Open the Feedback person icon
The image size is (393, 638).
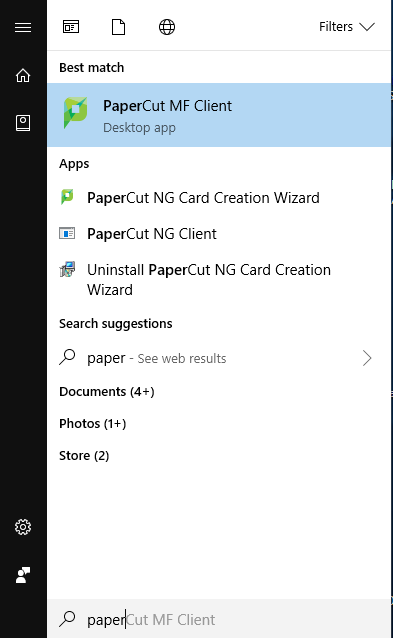[23, 575]
